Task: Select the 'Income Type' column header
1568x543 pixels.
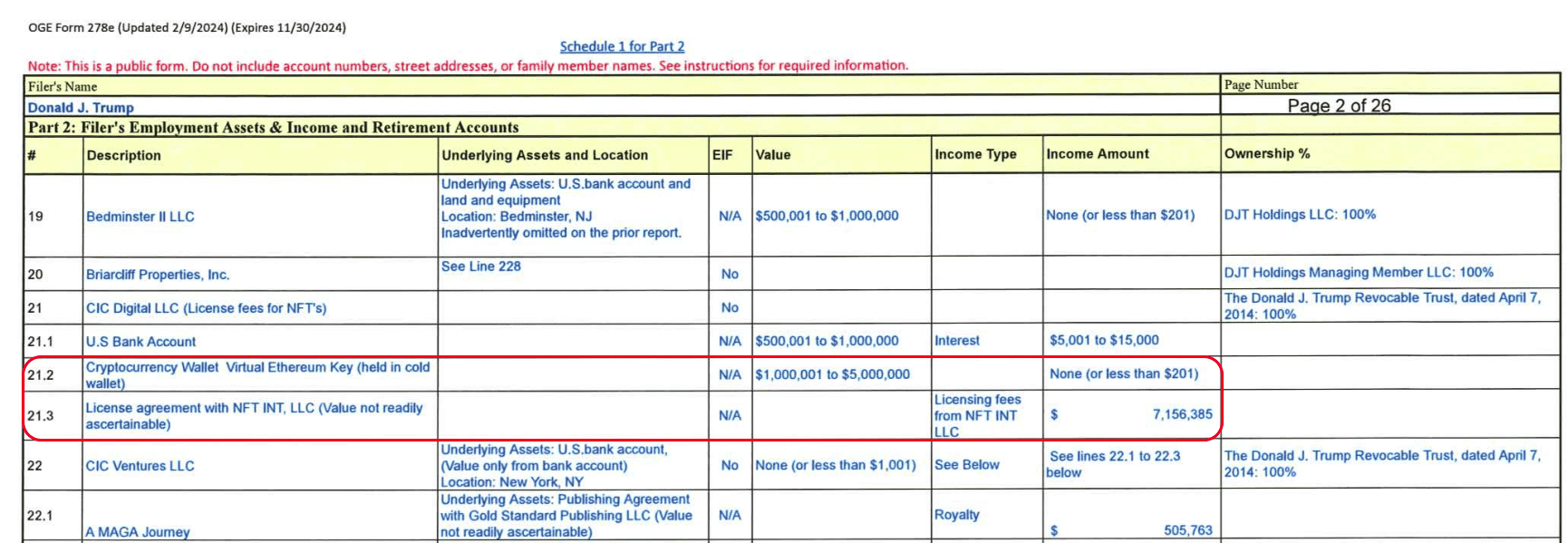Action: pos(975,154)
